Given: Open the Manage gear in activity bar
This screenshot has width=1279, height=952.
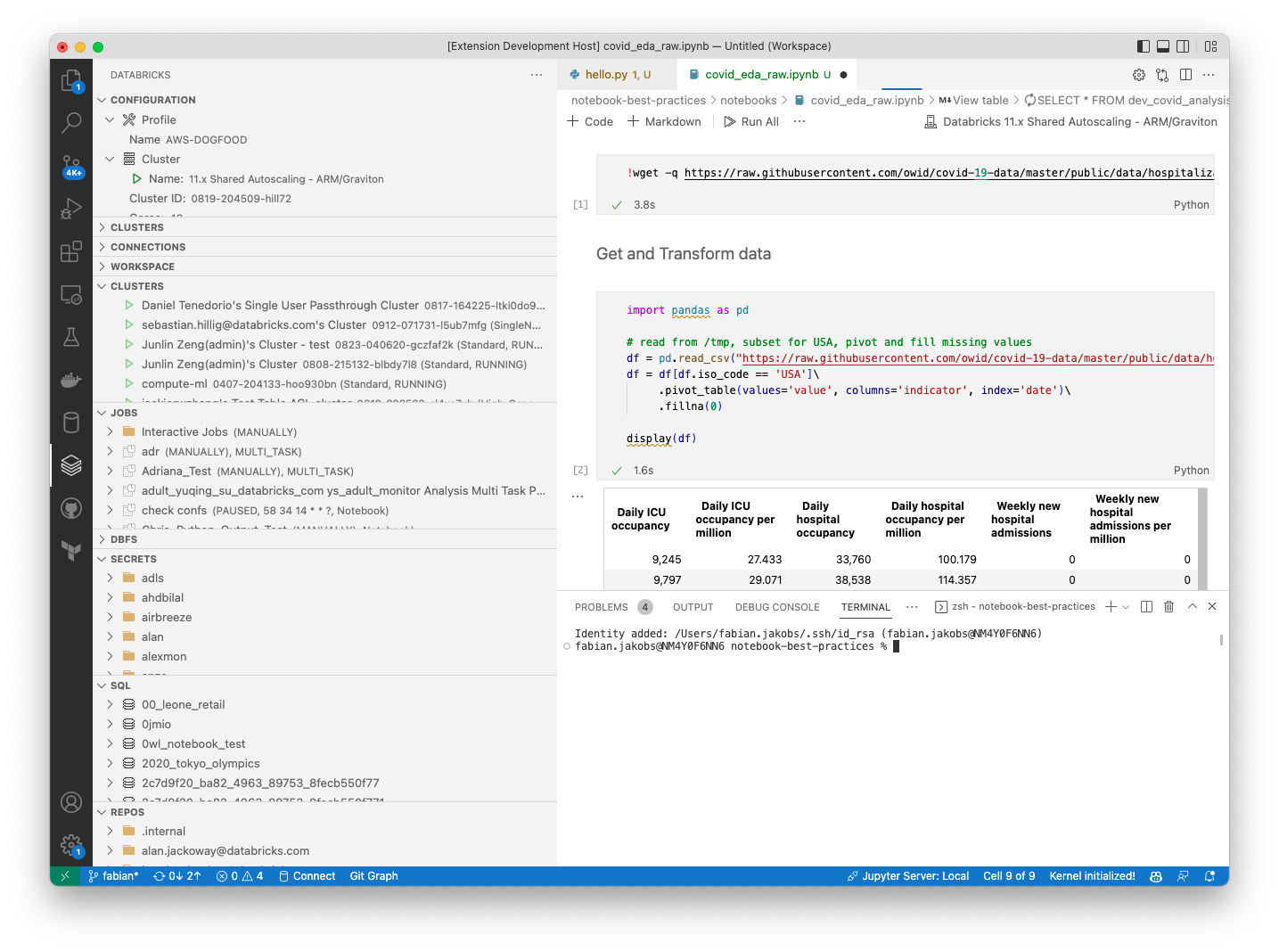Looking at the screenshot, I should tap(71, 844).
